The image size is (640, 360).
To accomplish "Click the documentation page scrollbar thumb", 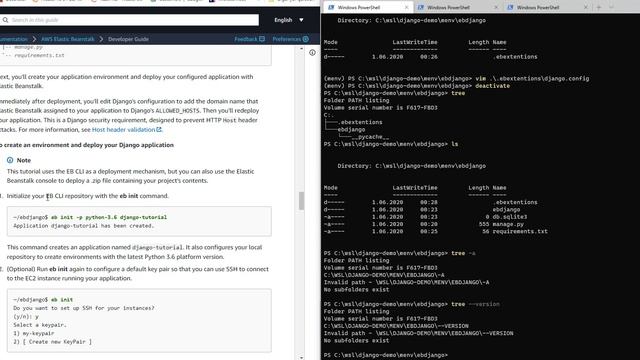I will 302,201.
